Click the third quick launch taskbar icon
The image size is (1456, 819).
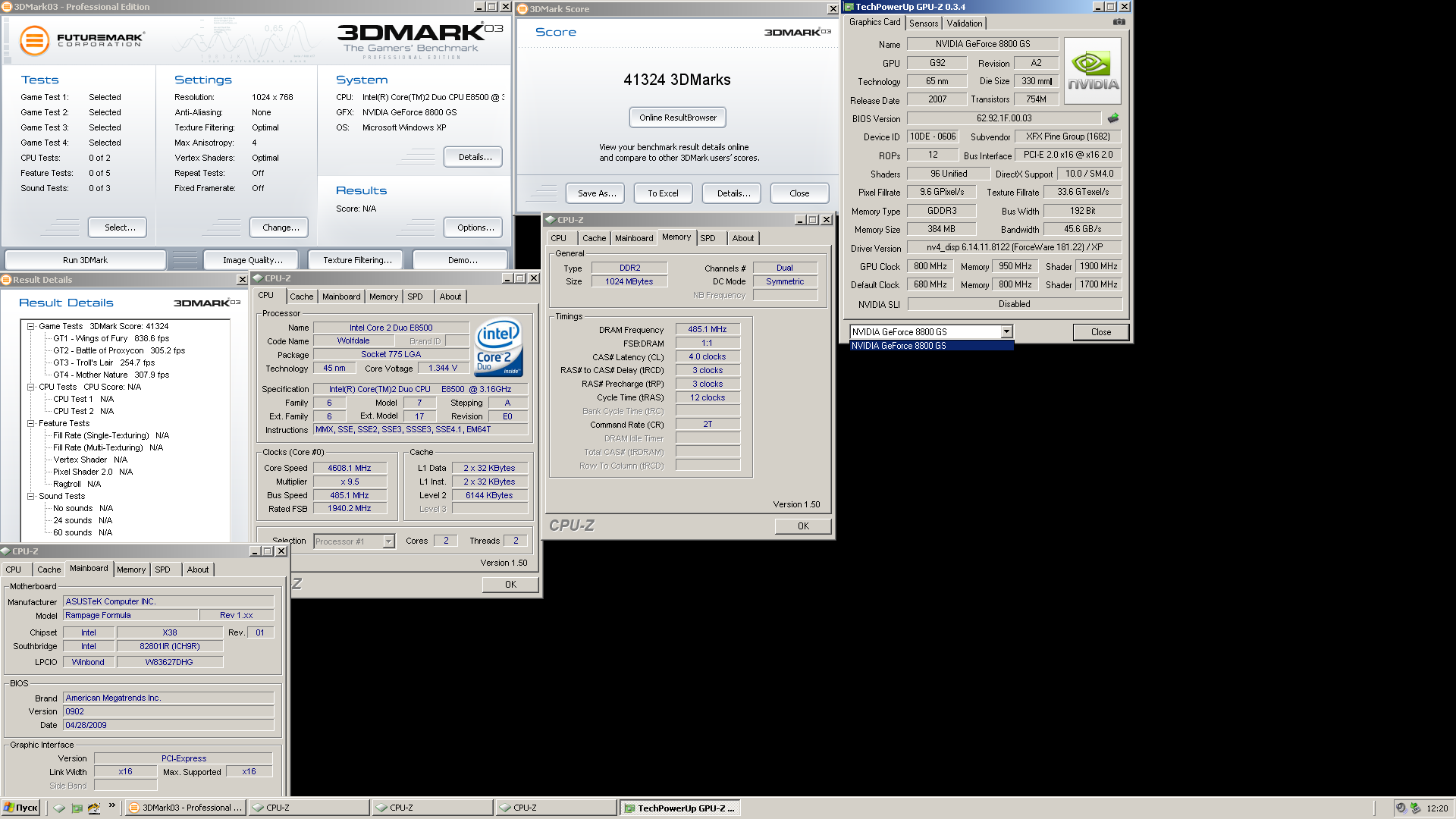94,808
